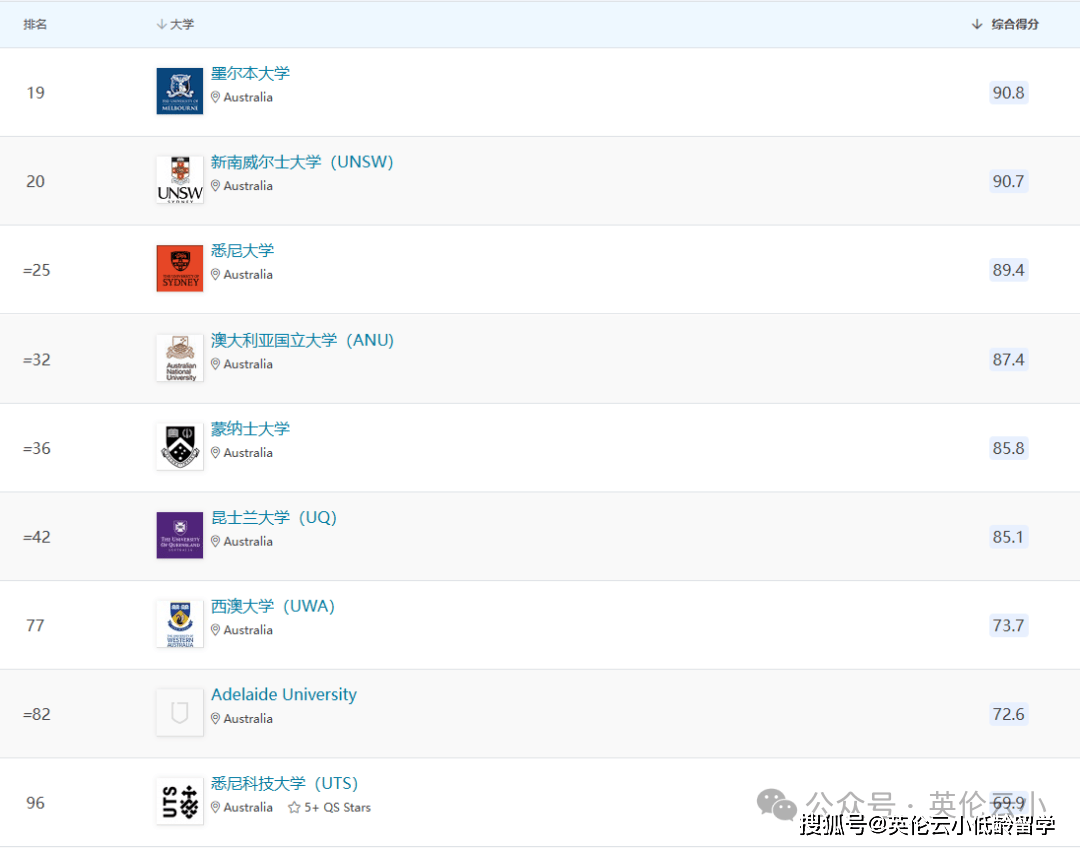The width and height of the screenshot is (1080, 848).
Task: Click Australia text under 昆士兰大学
Action: pyautogui.click(x=248, y=541)
